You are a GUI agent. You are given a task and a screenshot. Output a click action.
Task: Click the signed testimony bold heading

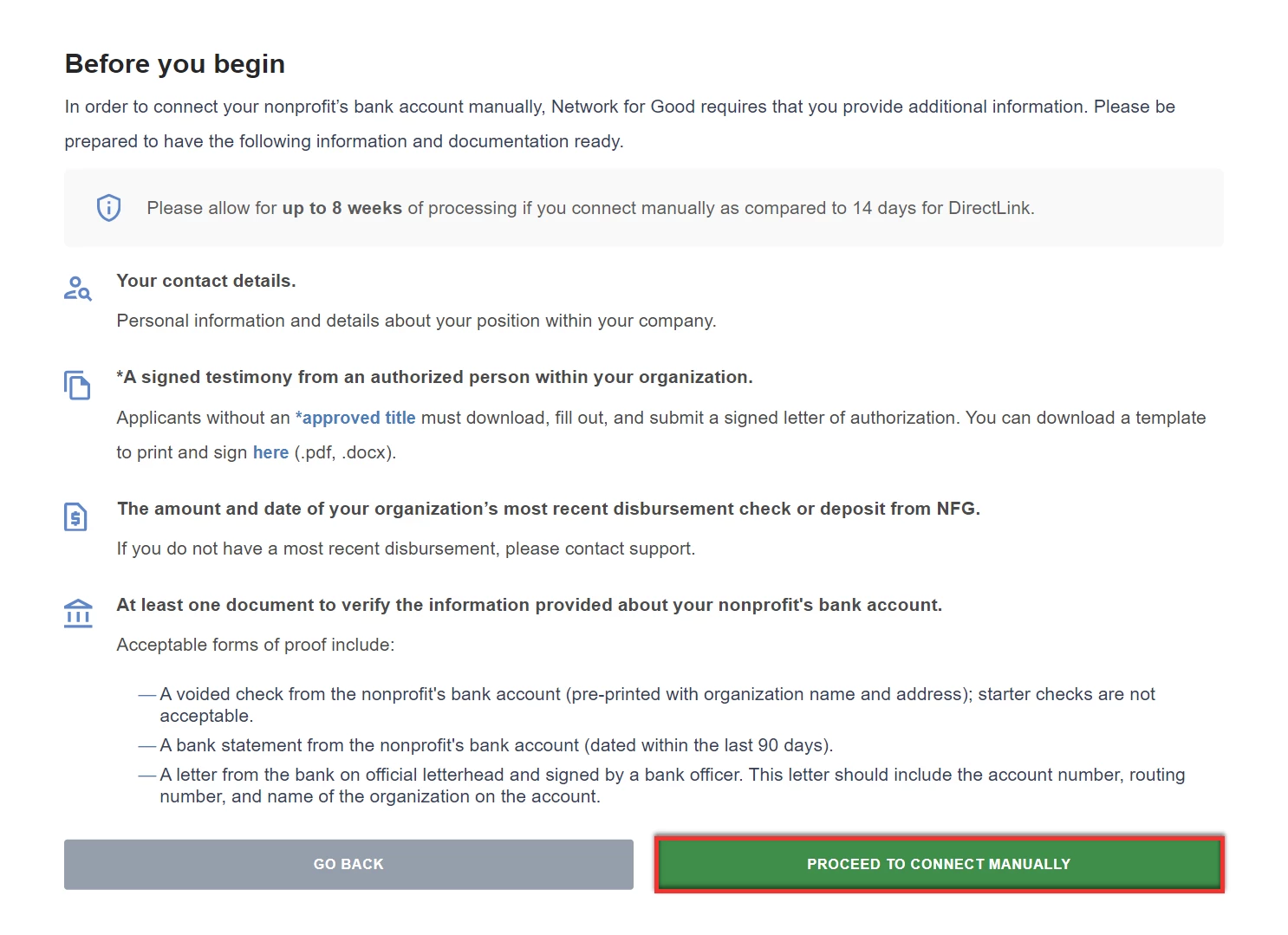pos(434,377)
